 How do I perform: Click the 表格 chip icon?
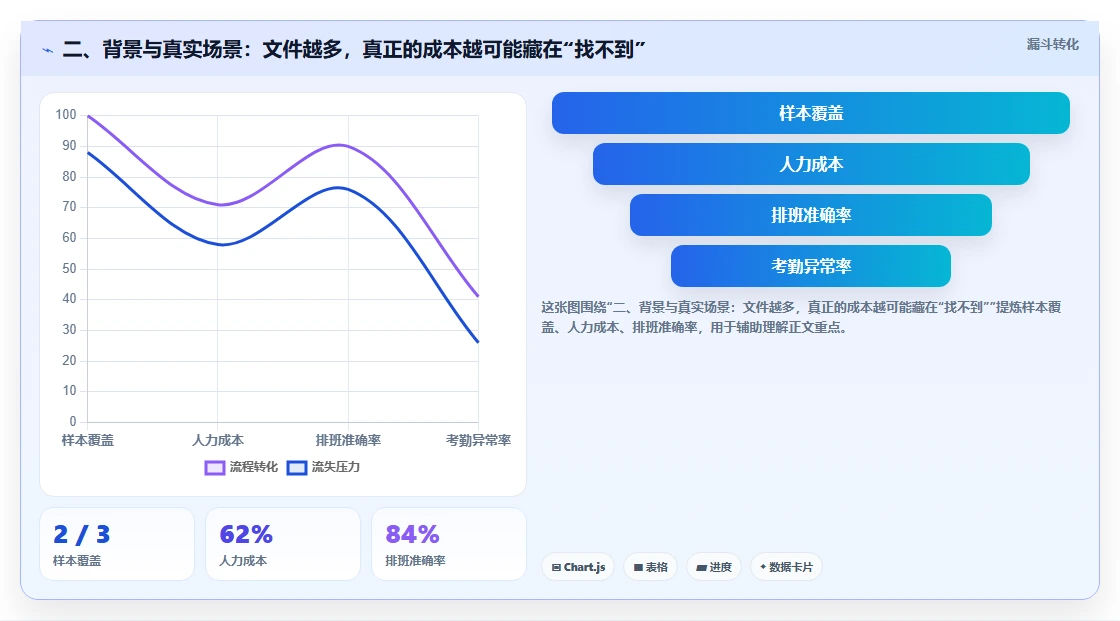(x=639, y=567)
